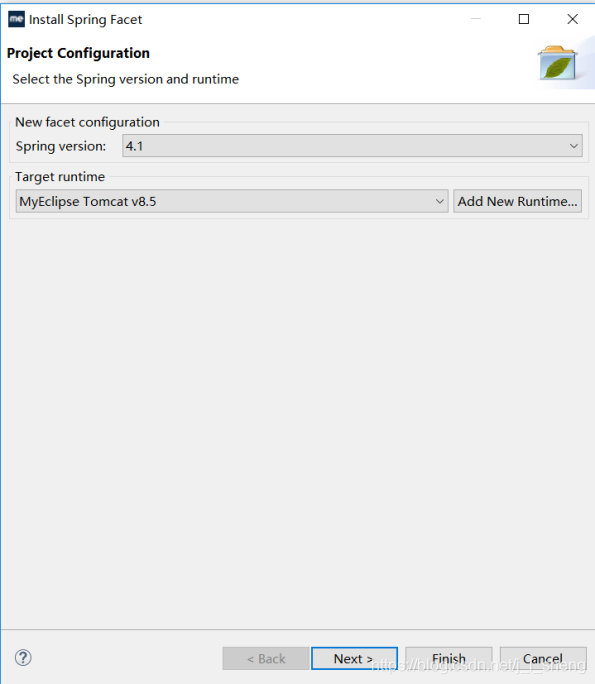This screenshot has width=595, height=684.
Task: Click the Add New Runtime... button
Action: (517, 201)
